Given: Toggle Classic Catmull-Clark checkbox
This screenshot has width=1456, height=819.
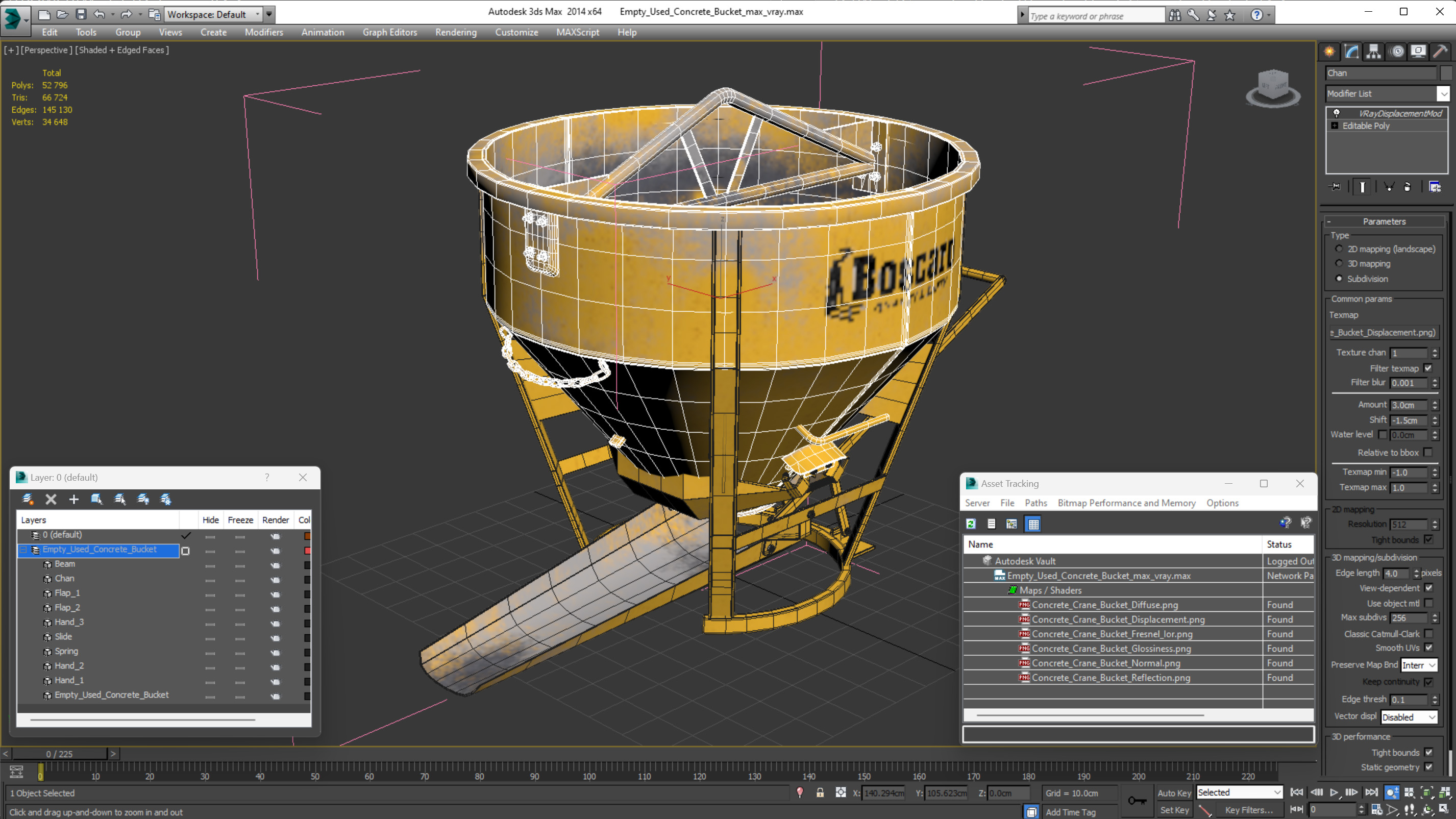Looking at the screenshot, I should (1428, 634).
